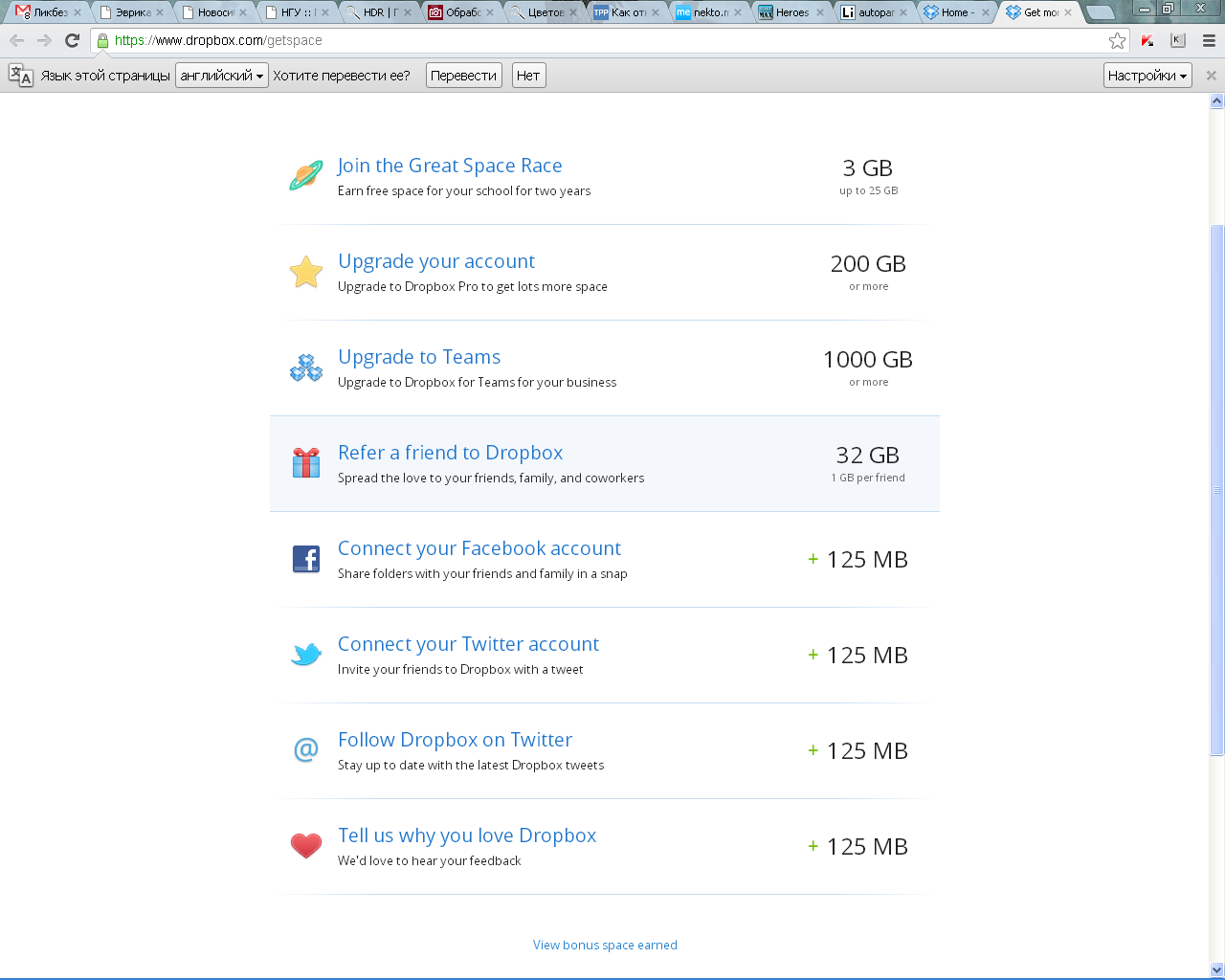Switch to the Dropbox Home tab
Image resolution: width=1225 pixels, height=980 pixels.
955,12
